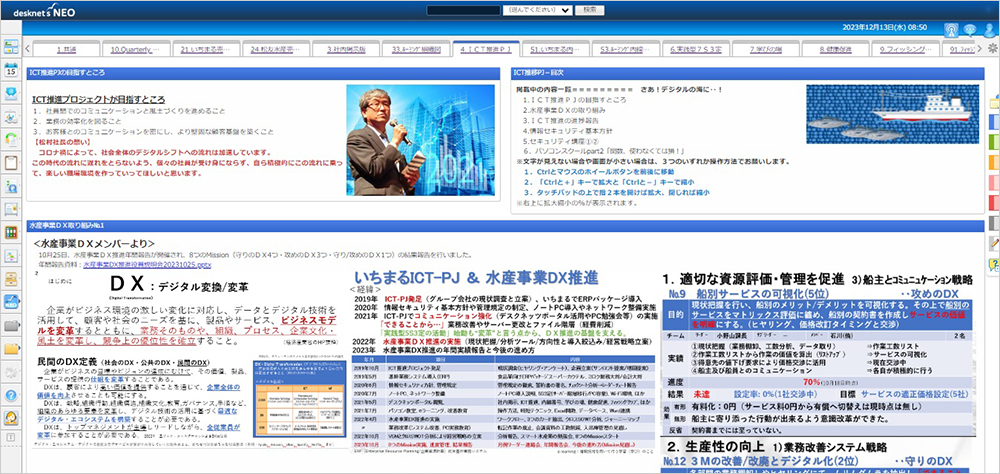Click the ICT推進PJ－目次 panel header
The image size is (1000, 474).
coord(747,73)
